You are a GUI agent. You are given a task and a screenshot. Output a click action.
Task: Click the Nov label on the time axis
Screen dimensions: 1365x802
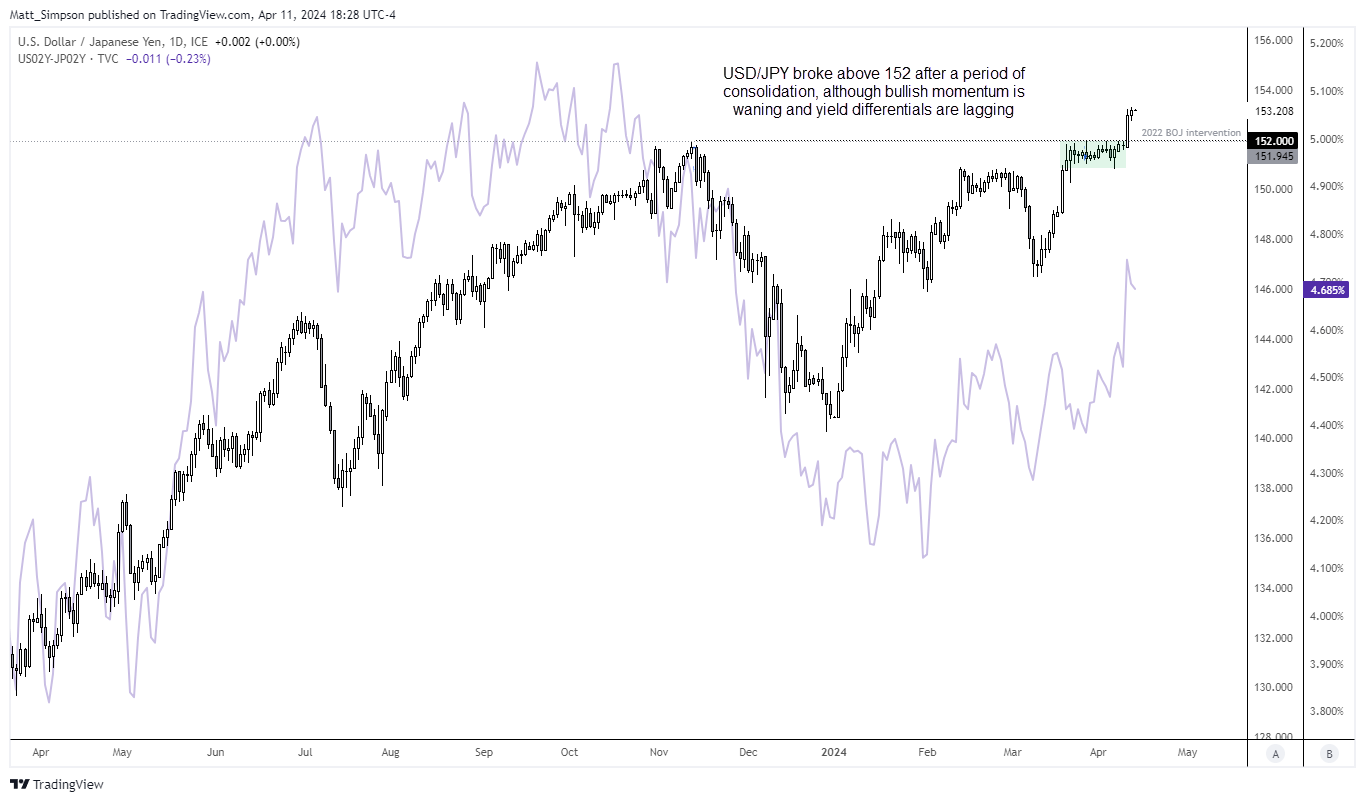pos(661,751)
